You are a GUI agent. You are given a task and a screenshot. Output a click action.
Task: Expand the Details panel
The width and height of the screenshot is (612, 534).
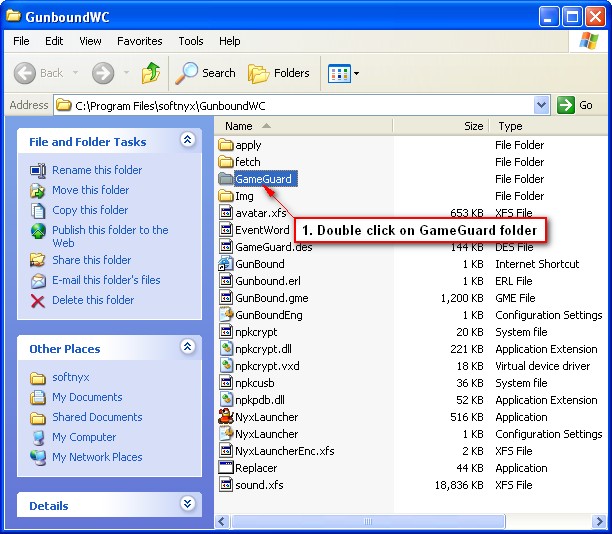[187, 504]
